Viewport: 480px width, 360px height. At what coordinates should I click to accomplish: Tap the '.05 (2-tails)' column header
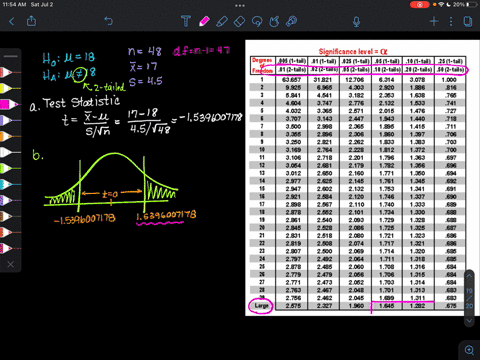(x=356, y=70)
